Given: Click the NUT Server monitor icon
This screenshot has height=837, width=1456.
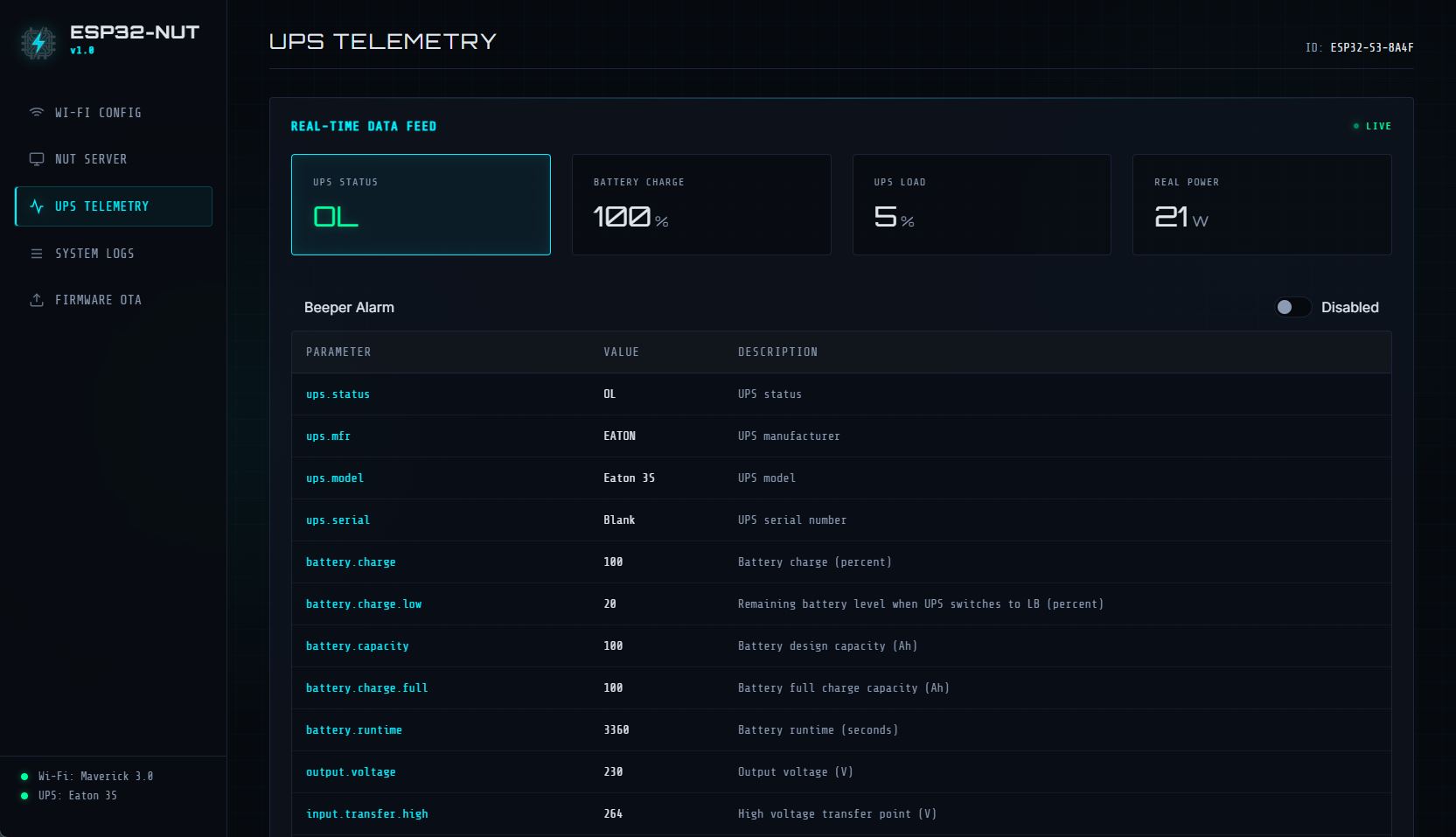Looking at the screenshot, I should 37,159.
